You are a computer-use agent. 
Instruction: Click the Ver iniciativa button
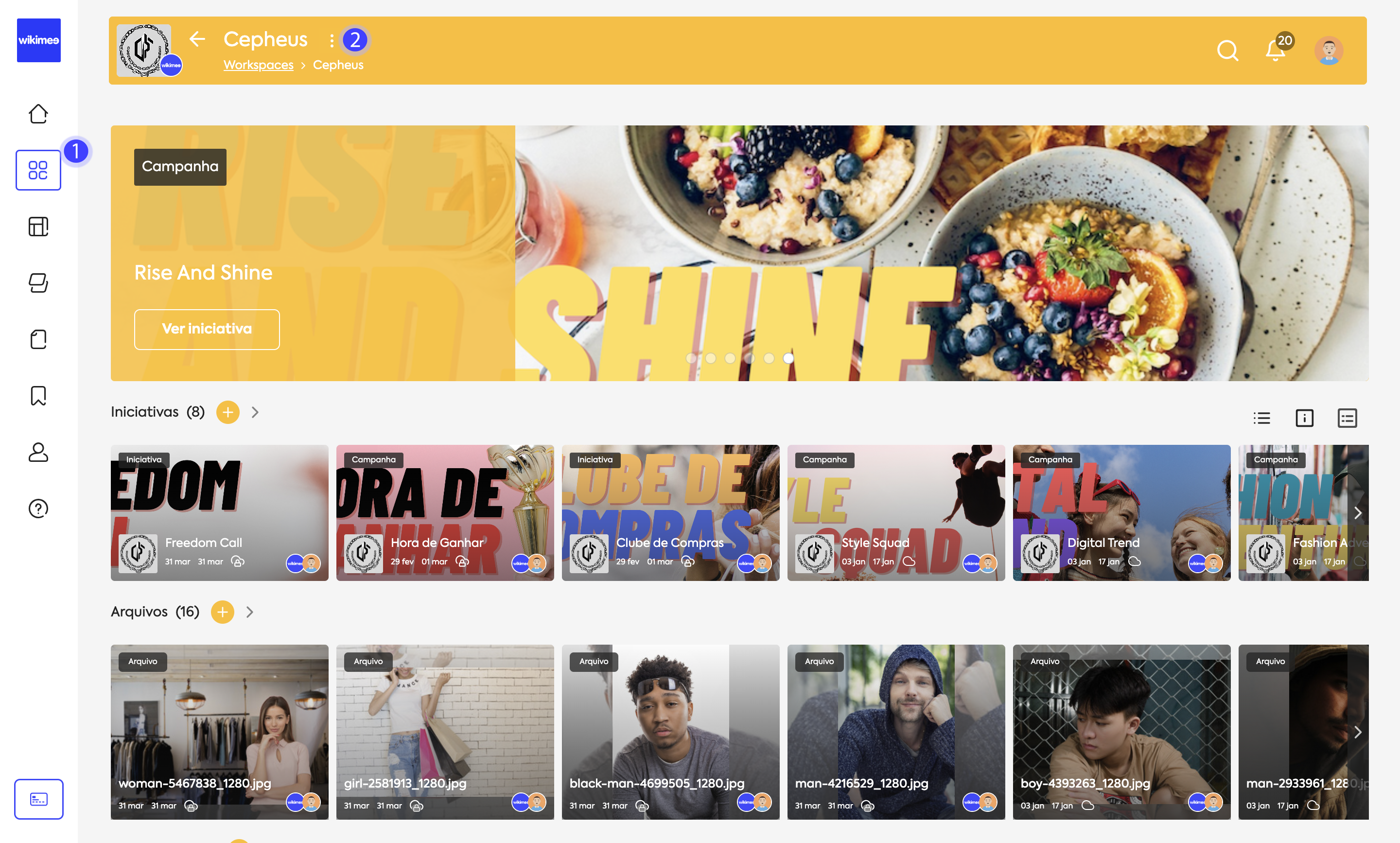pyautogui.click(x=207, y=329)
